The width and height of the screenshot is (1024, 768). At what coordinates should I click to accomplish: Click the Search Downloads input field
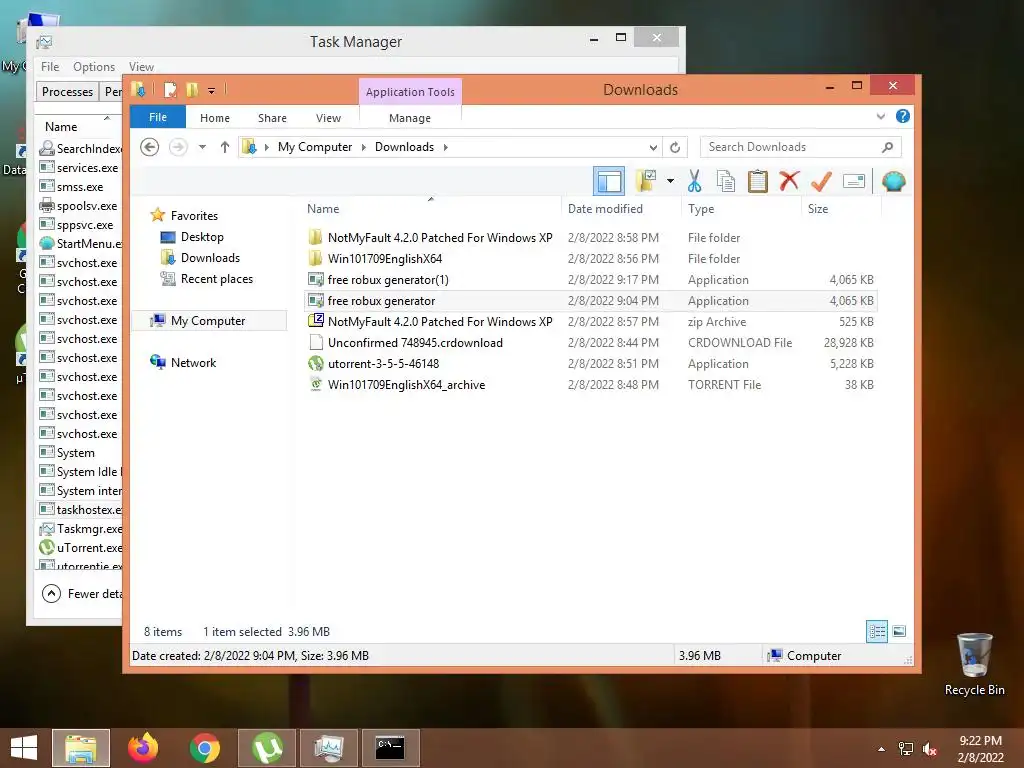[800, 147]
